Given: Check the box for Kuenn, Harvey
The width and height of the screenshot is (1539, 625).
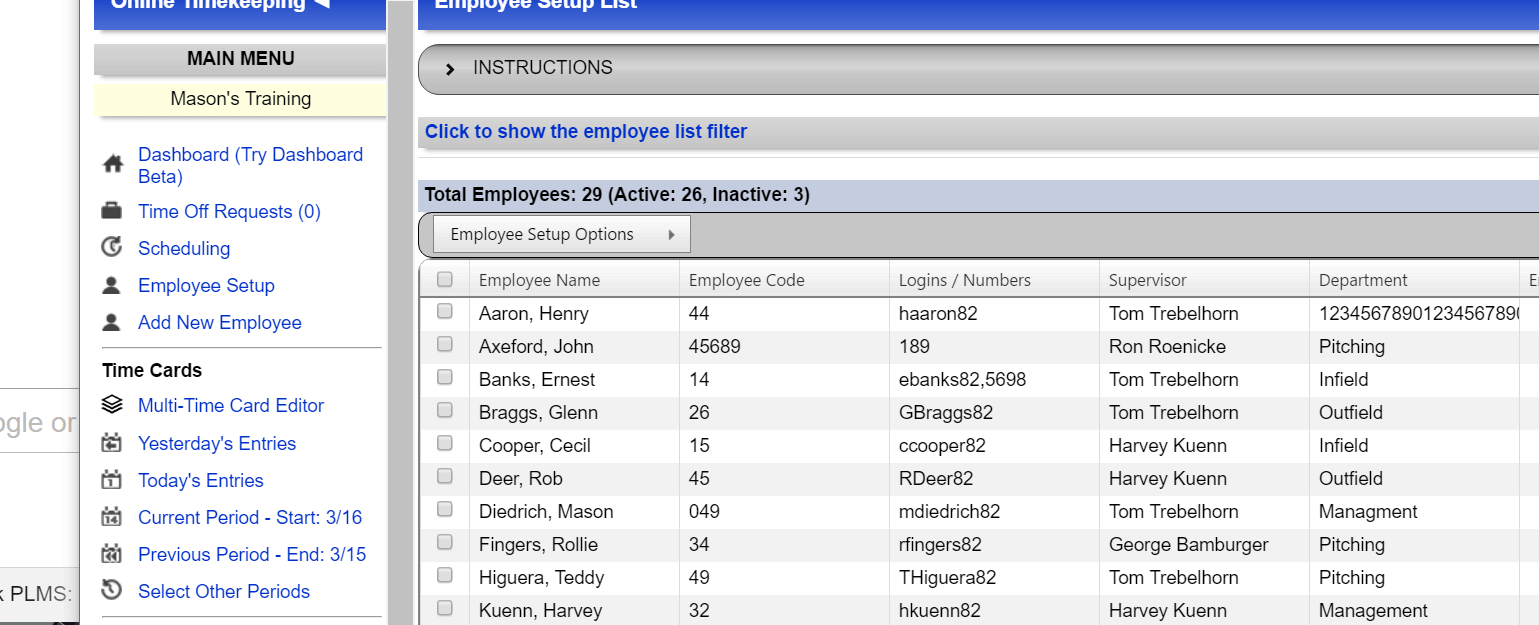Looking at the screenshot, I should (x=445, y=608).
